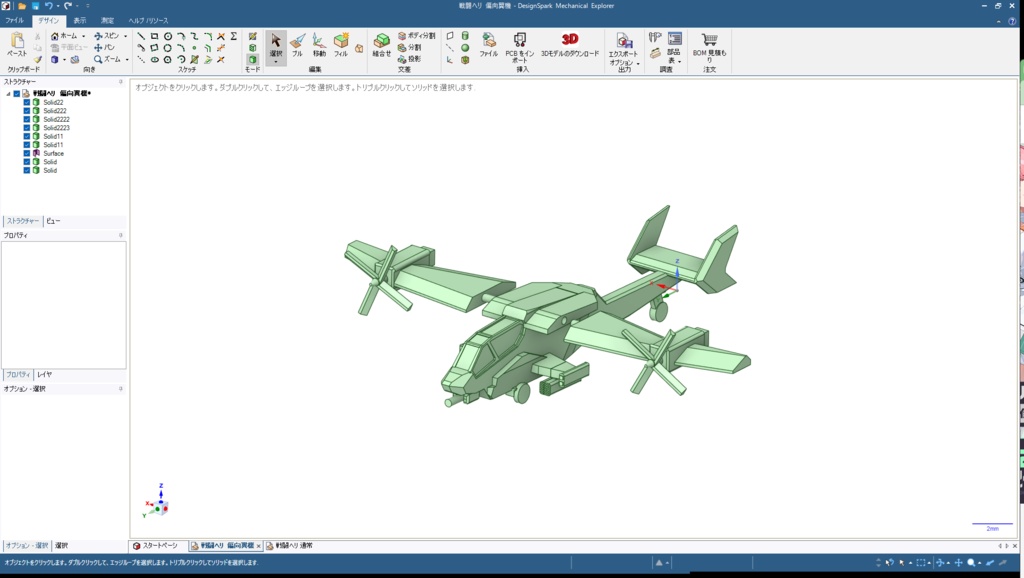Open the スタートページ document tab
The width and height of the screenshot is (1024, 578).
point(155,545)
